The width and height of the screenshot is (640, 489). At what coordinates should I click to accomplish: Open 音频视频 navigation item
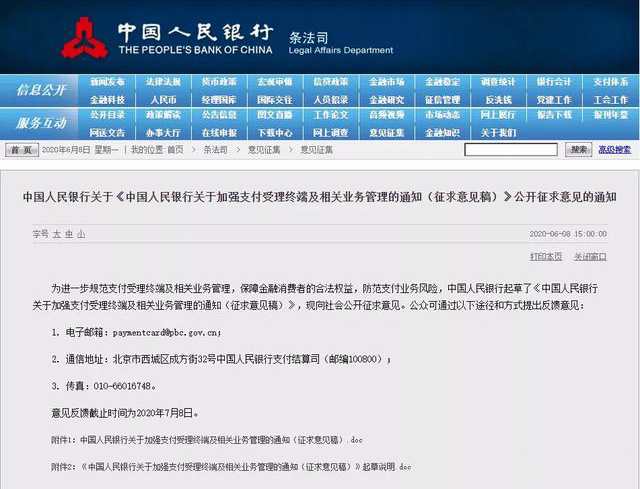387,115
